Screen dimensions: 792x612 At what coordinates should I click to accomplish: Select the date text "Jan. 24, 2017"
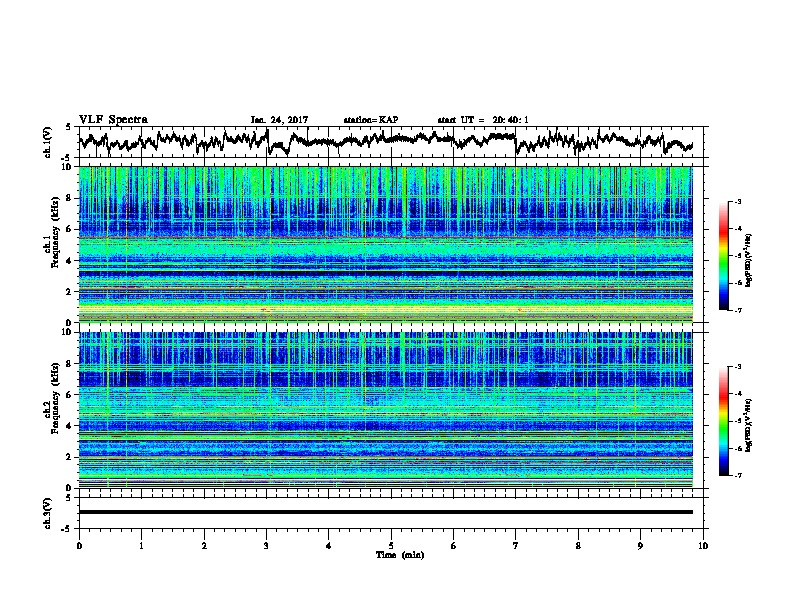pyautogui.click(x=279, y=120)
